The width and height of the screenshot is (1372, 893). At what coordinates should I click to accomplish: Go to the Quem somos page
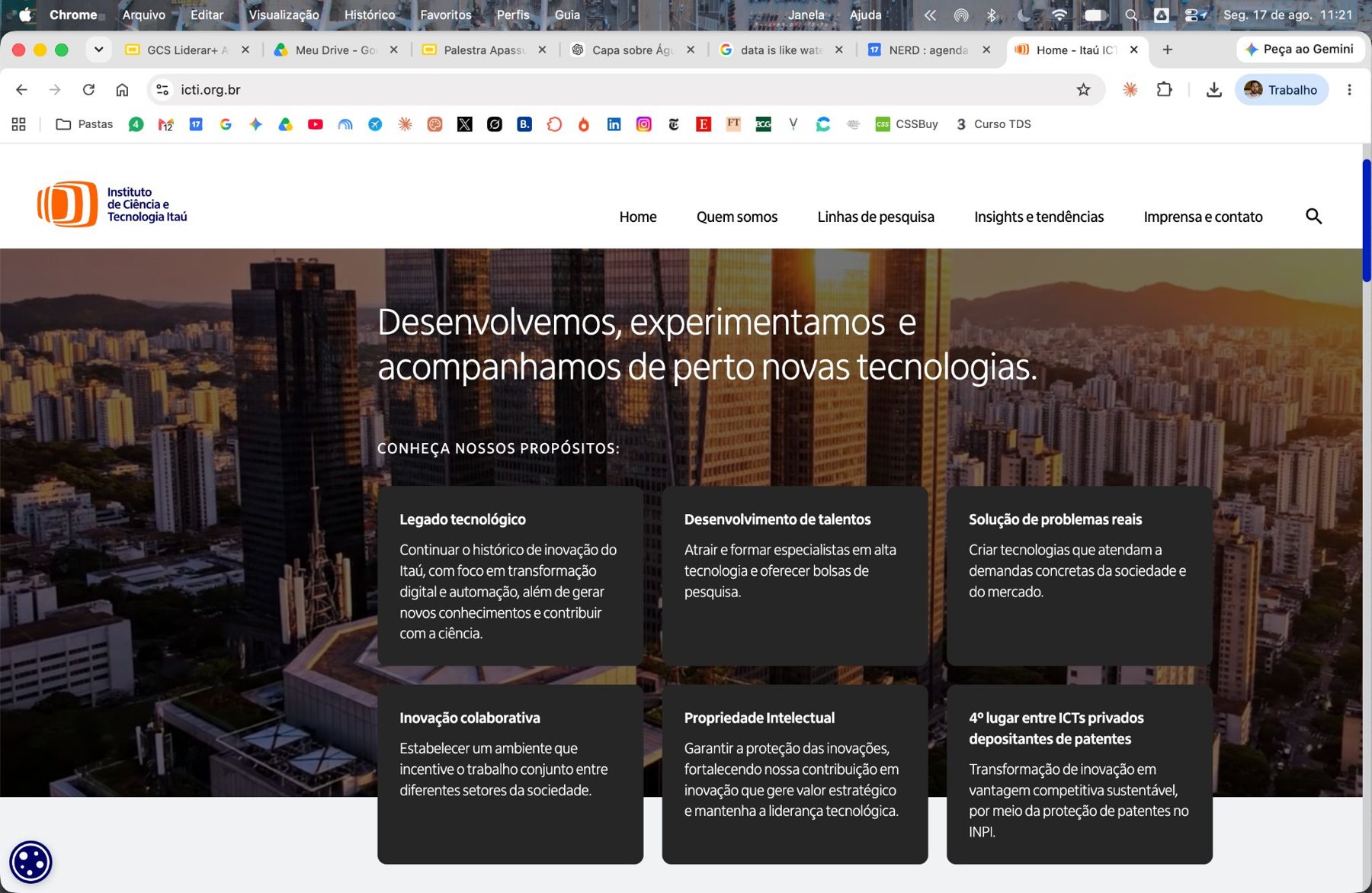(737, 217)
